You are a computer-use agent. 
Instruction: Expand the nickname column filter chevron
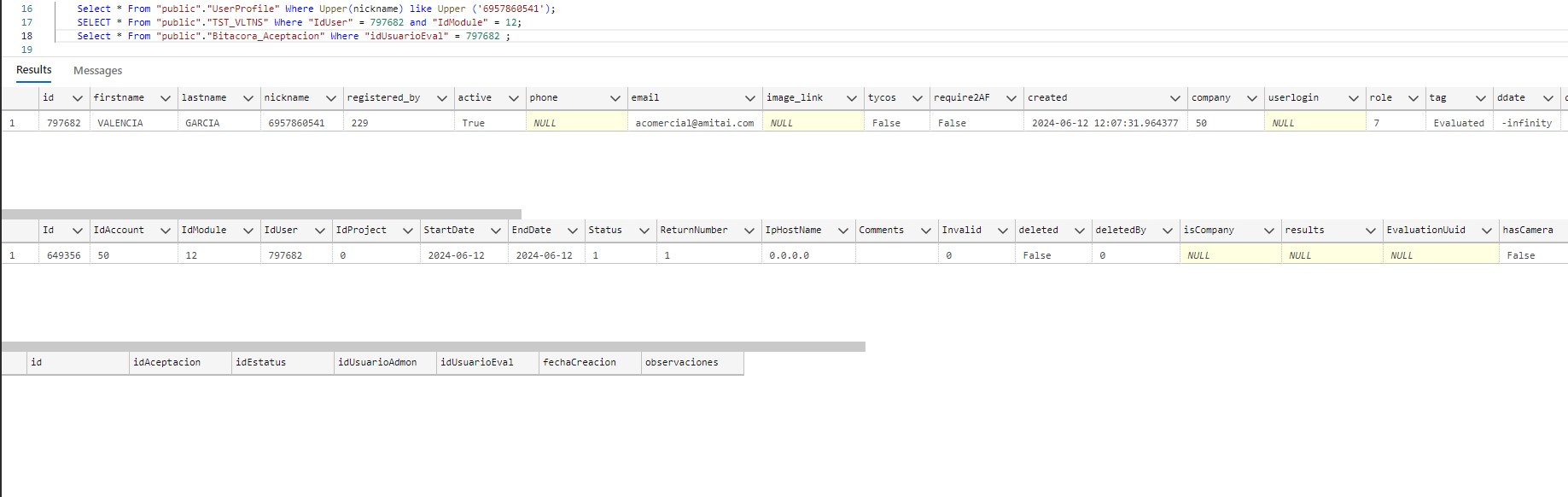(x=331, y=98)
